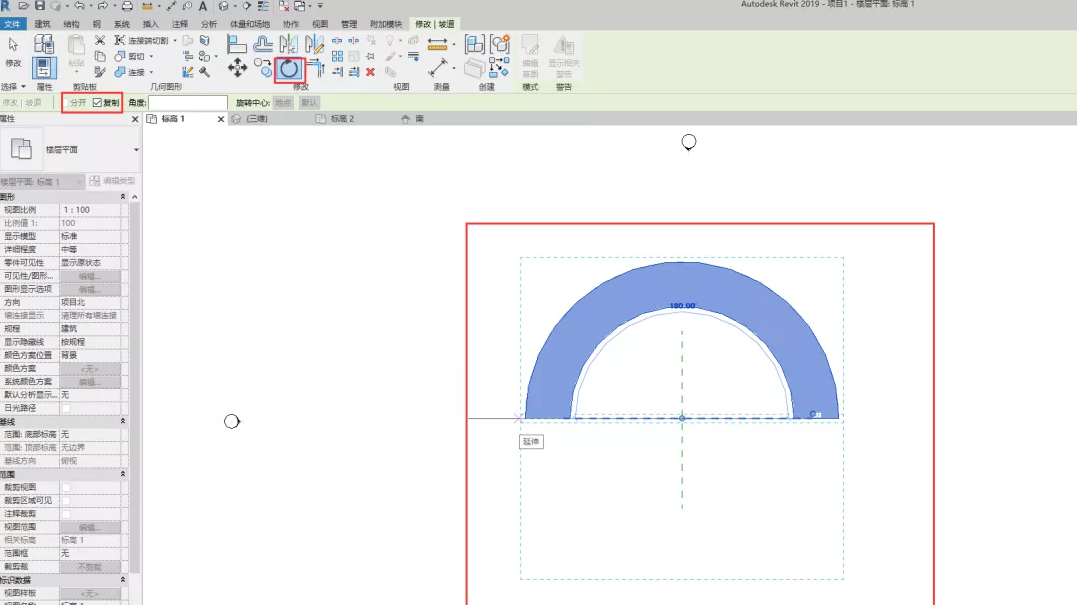Open the 剪切 dropdown arrow
This screenshot has width=1077, height=605.
point(151,56)
